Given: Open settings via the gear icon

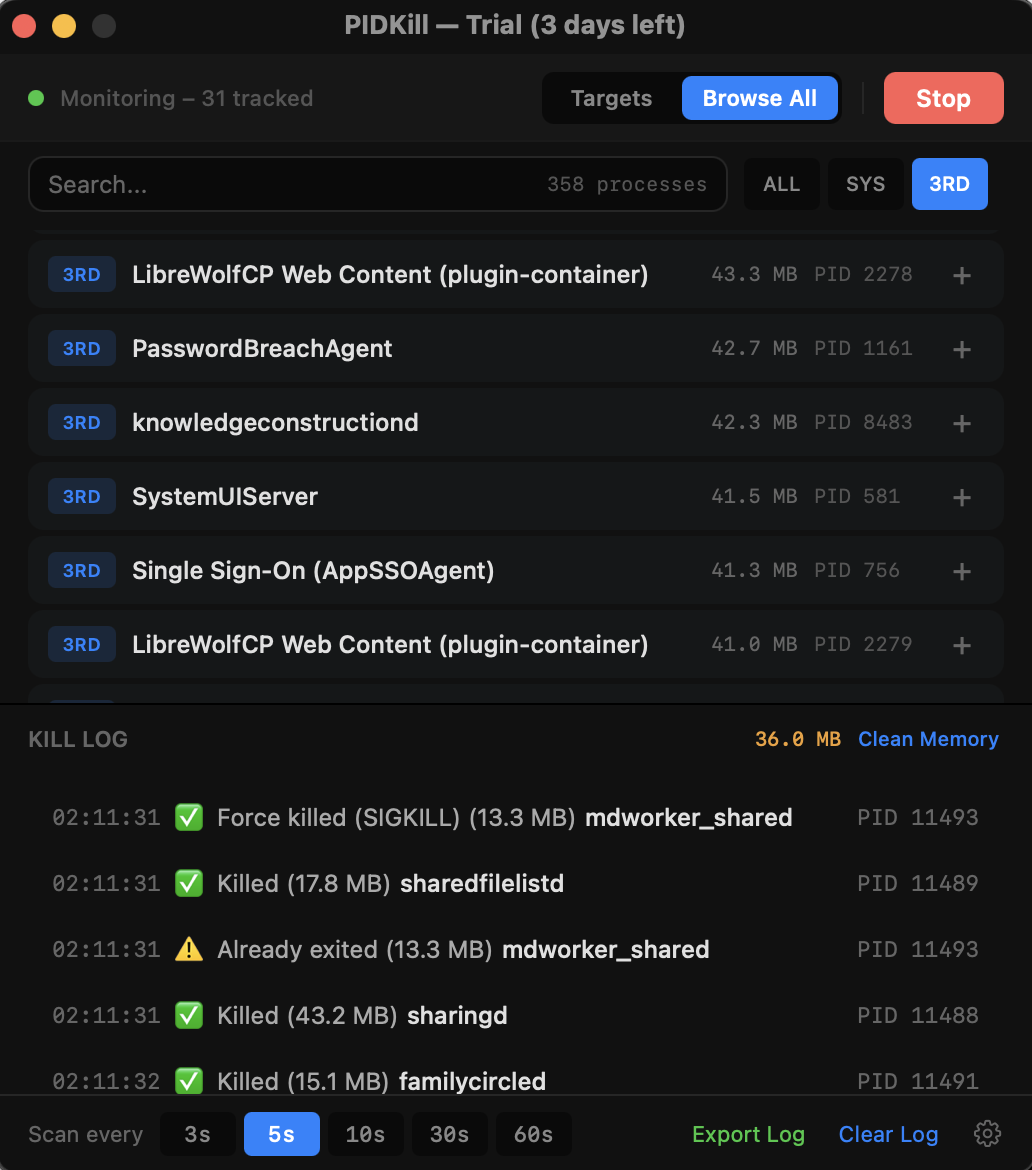Looking at the screenshot, I should pos(987,1133).
